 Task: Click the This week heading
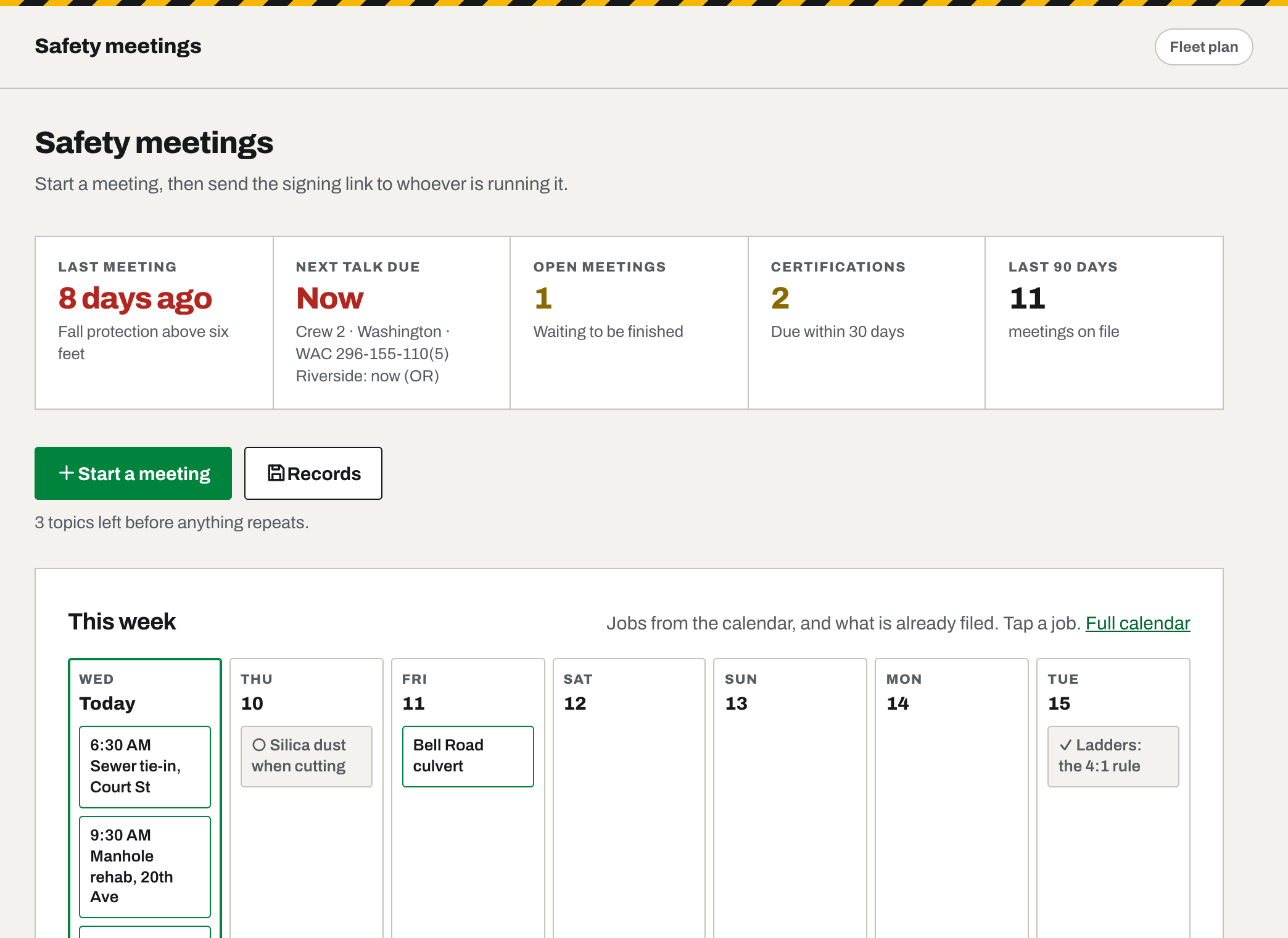tap(122, 621)
